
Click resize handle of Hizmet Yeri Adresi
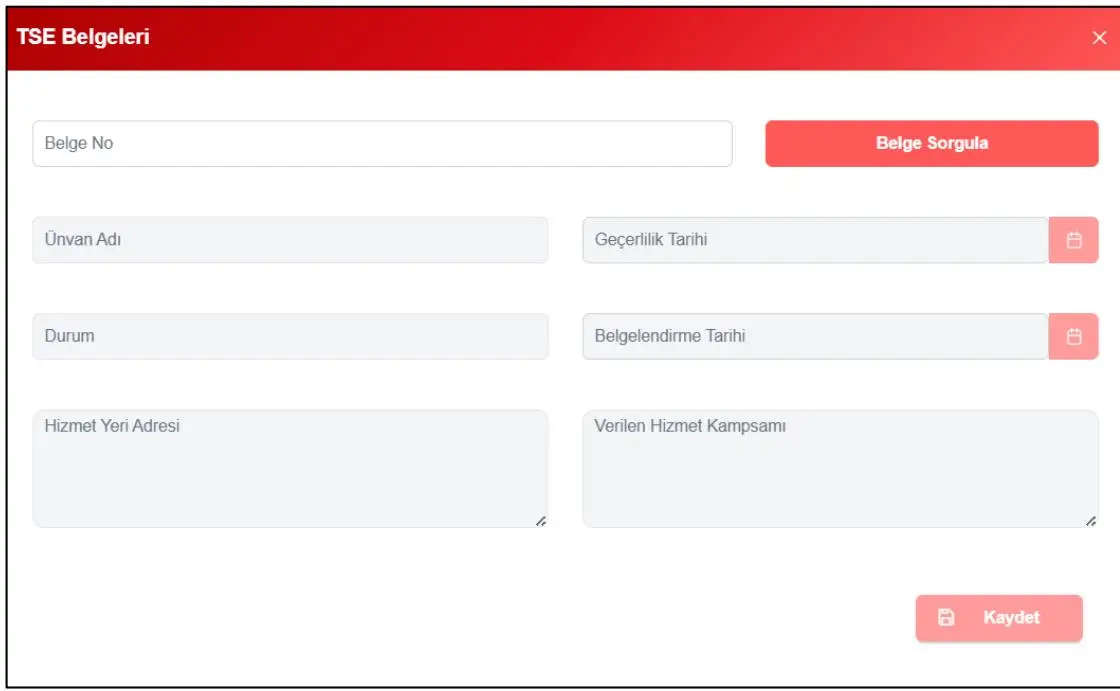(541, 521)
